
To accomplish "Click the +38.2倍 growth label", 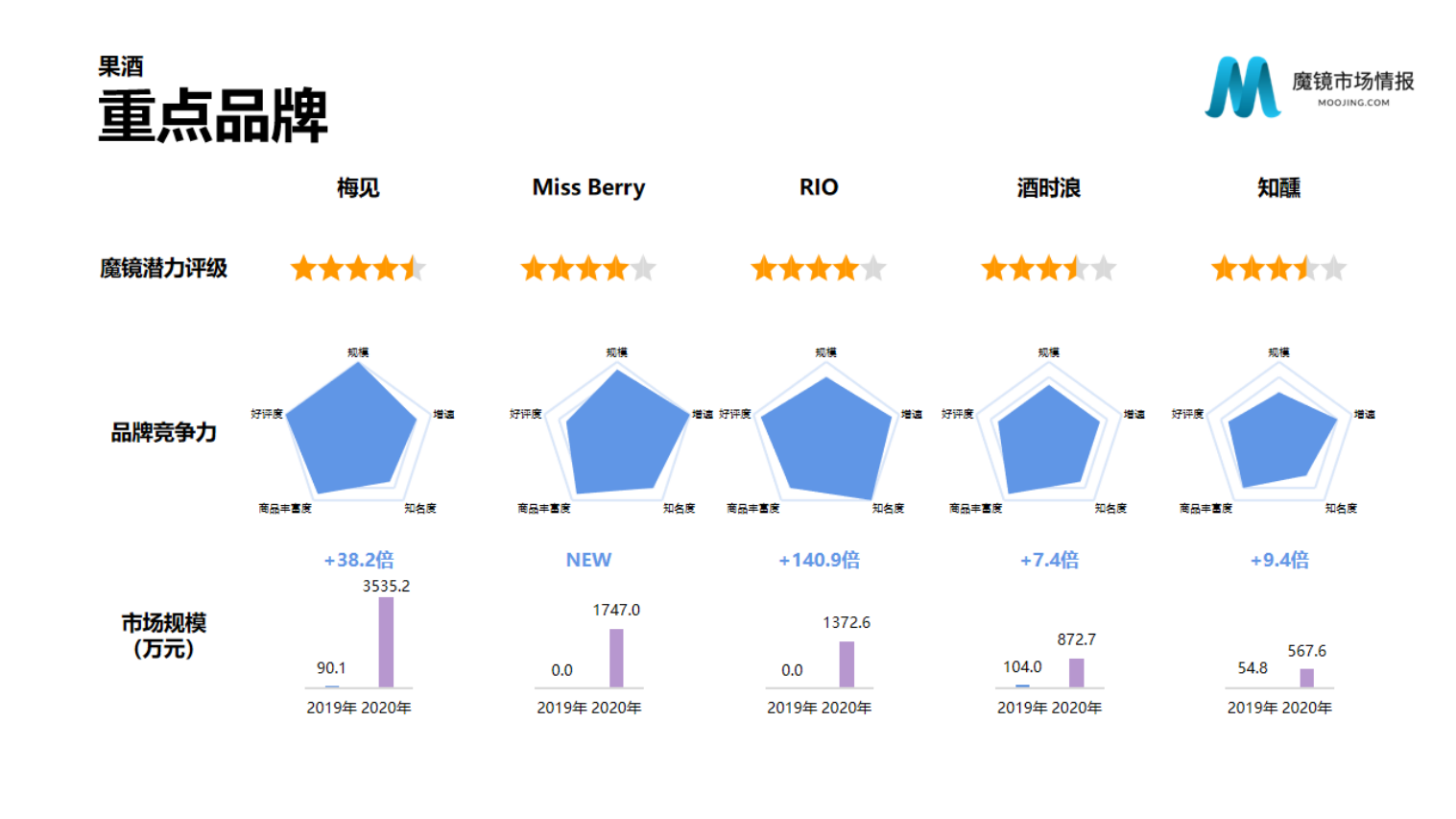I will 359,560.
